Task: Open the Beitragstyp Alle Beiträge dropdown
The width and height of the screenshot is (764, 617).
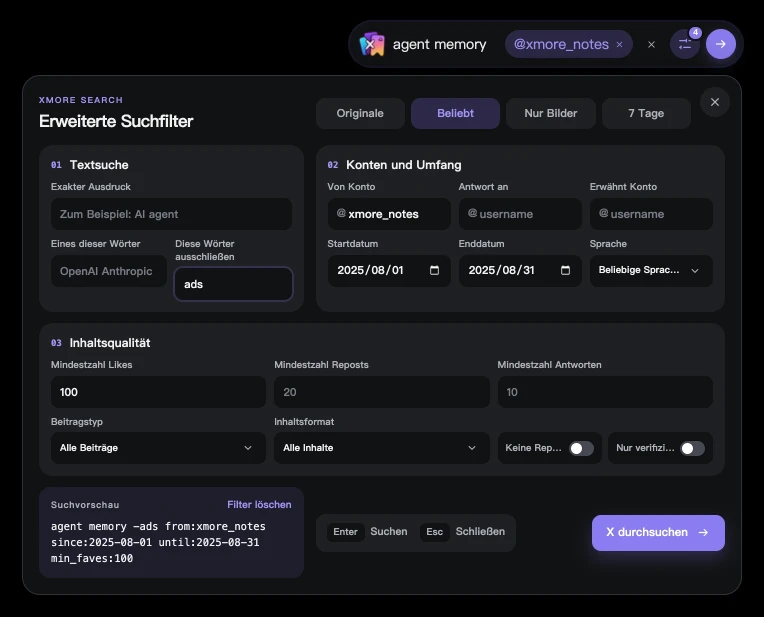Action: [158, 447]
